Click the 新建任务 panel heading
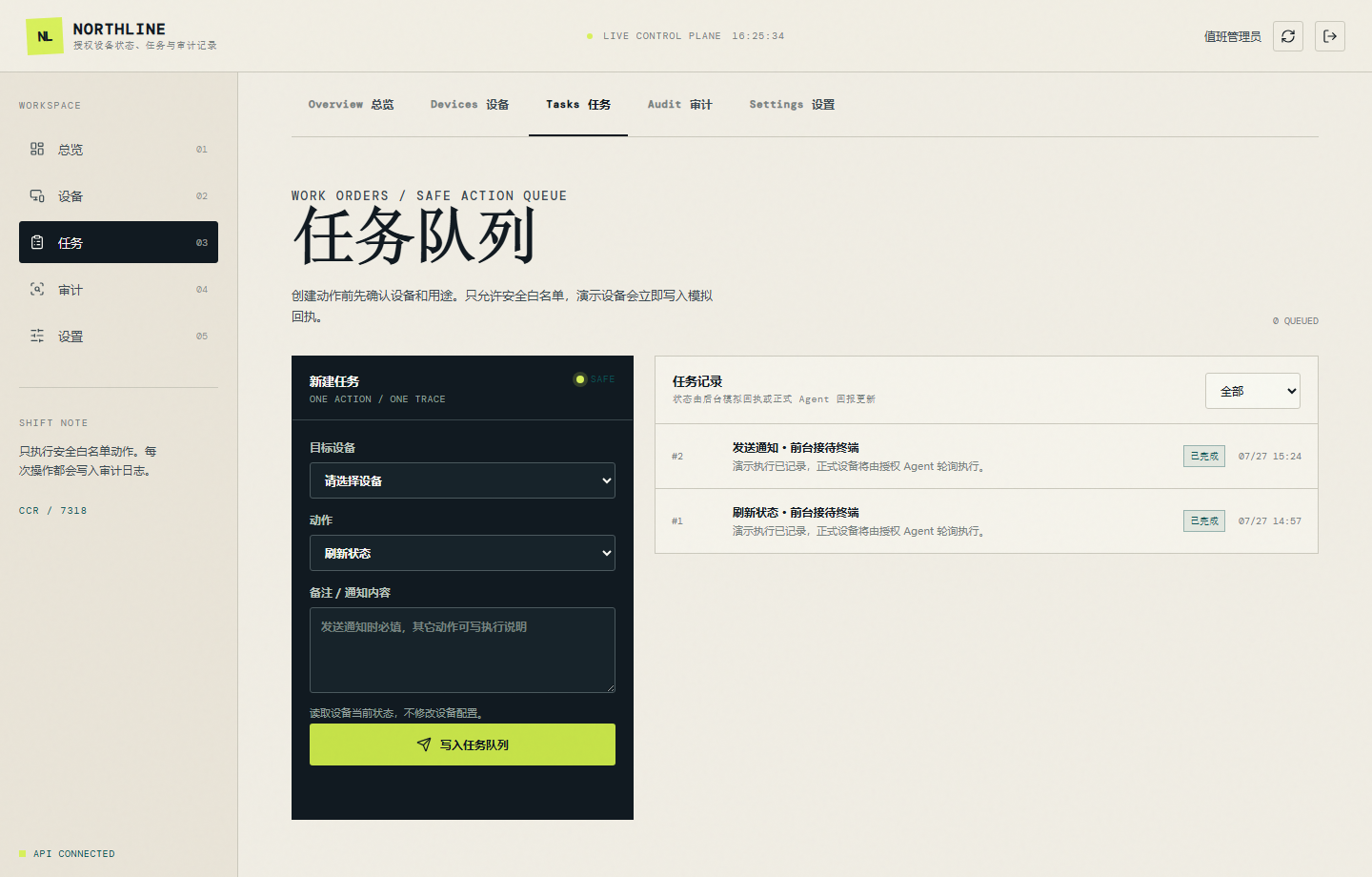This screenshot has width=1372, height=877. [334, 381]
